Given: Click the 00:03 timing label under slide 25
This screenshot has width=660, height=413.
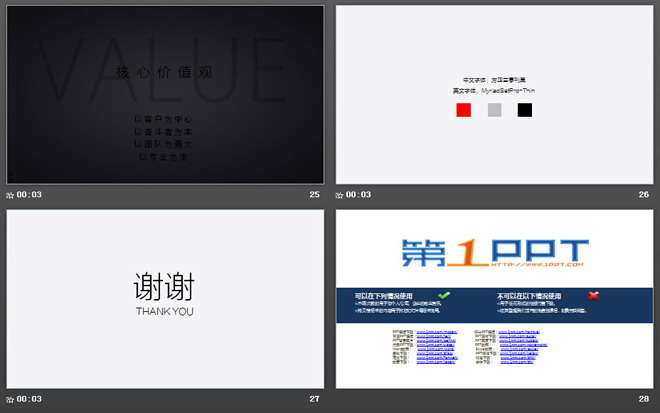Looking at the screenshot, I should [29, 195].
